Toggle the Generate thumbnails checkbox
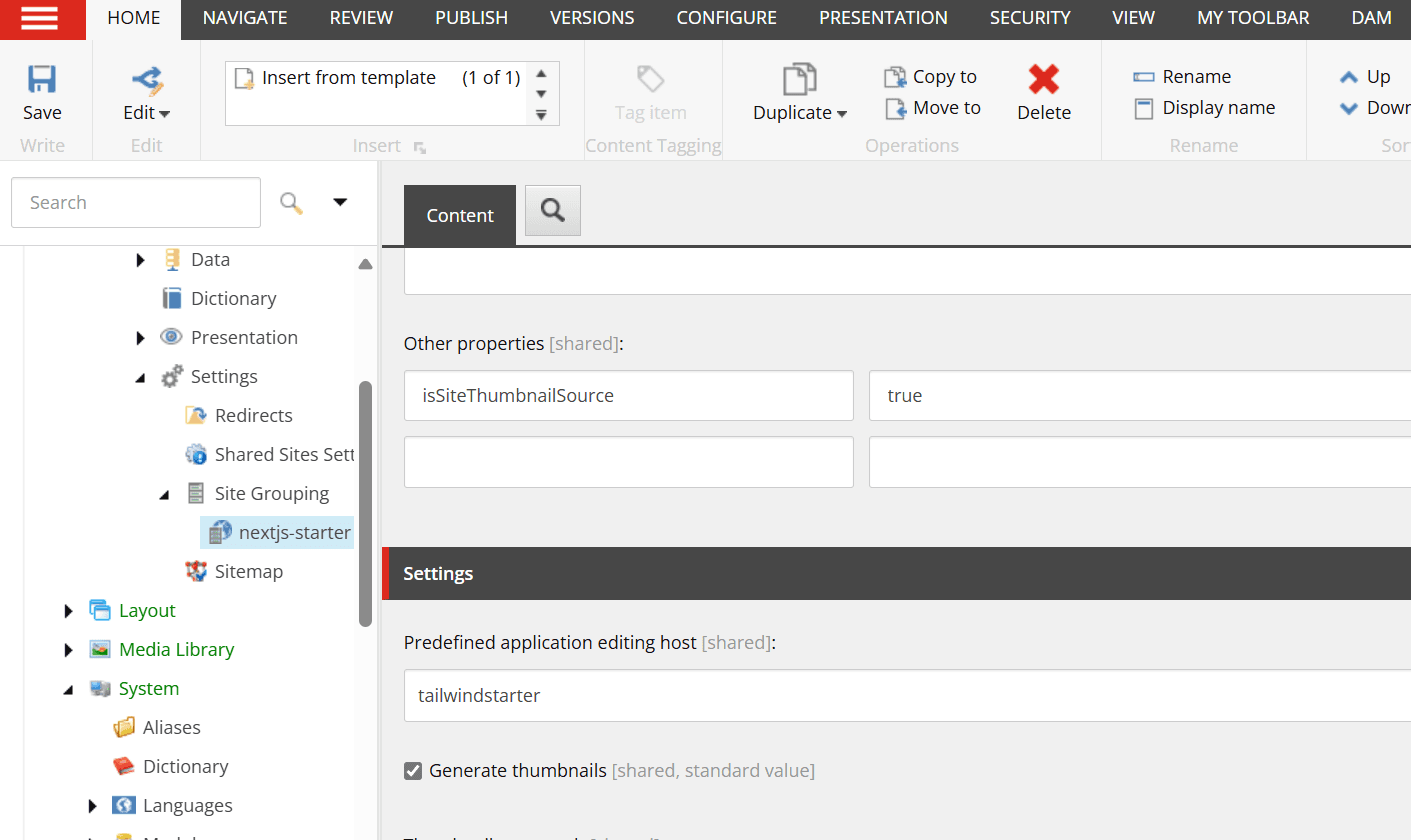The width and height of the screenshot is (1411, 840). (412, 771)
